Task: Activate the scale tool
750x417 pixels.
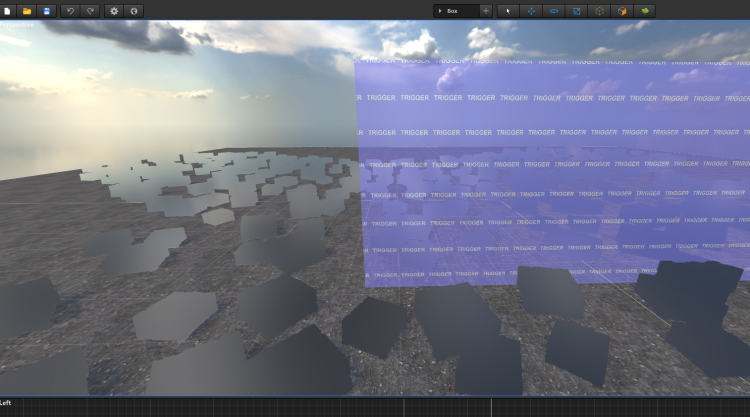Action: 577,10
